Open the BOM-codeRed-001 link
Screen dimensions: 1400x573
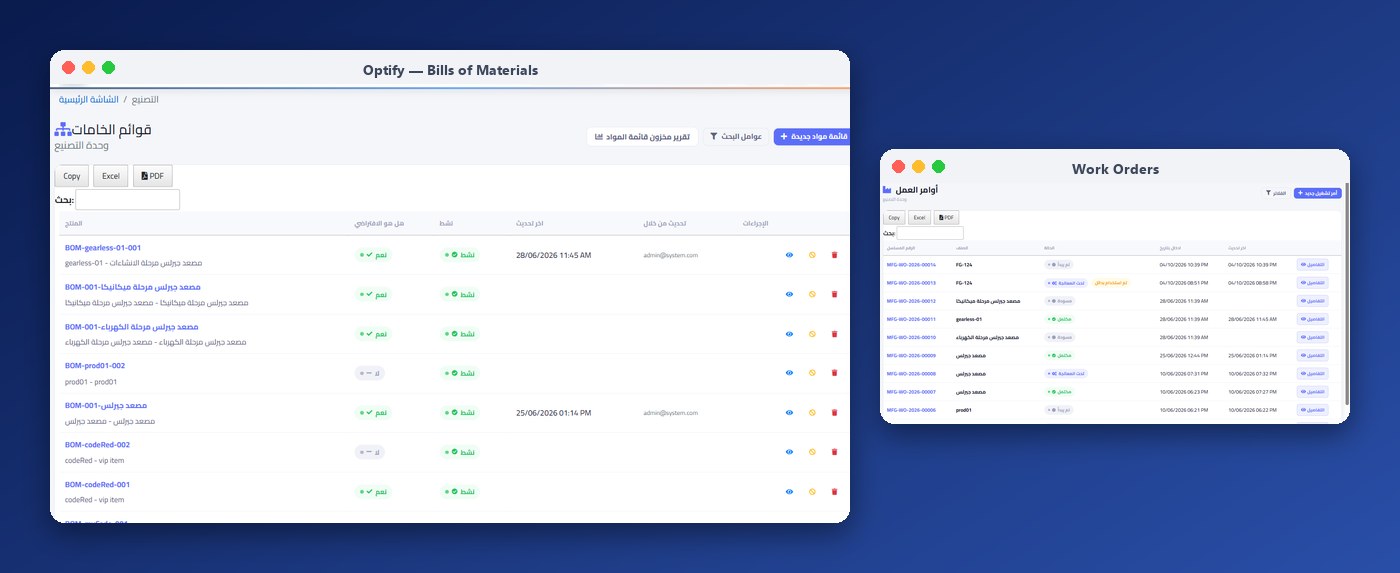[97, 484]
